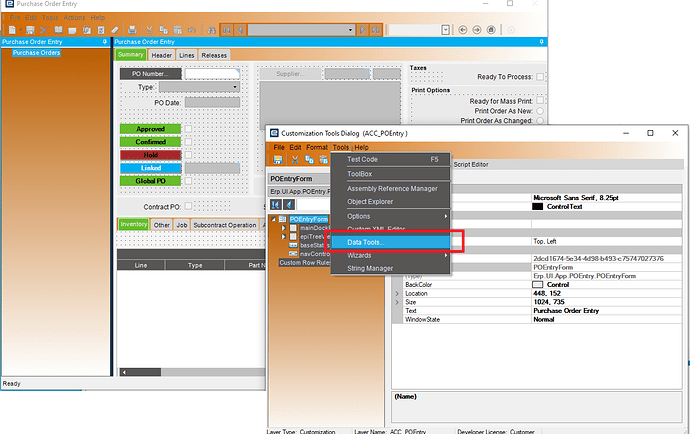The height and width of the screenshot is (434, 690).
Task: Select Print Order As New radio button
Action: [x=540, y=111]
